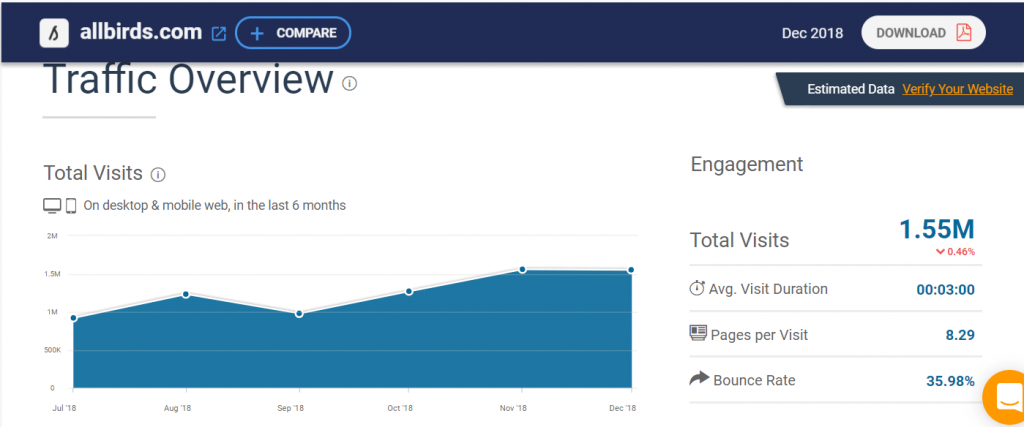Image resolution: width=1024 pixels, height=427 pixels.
Task: Select the Nov '18 chart data point
Action: pyautogui.click(x=521, y=270)
